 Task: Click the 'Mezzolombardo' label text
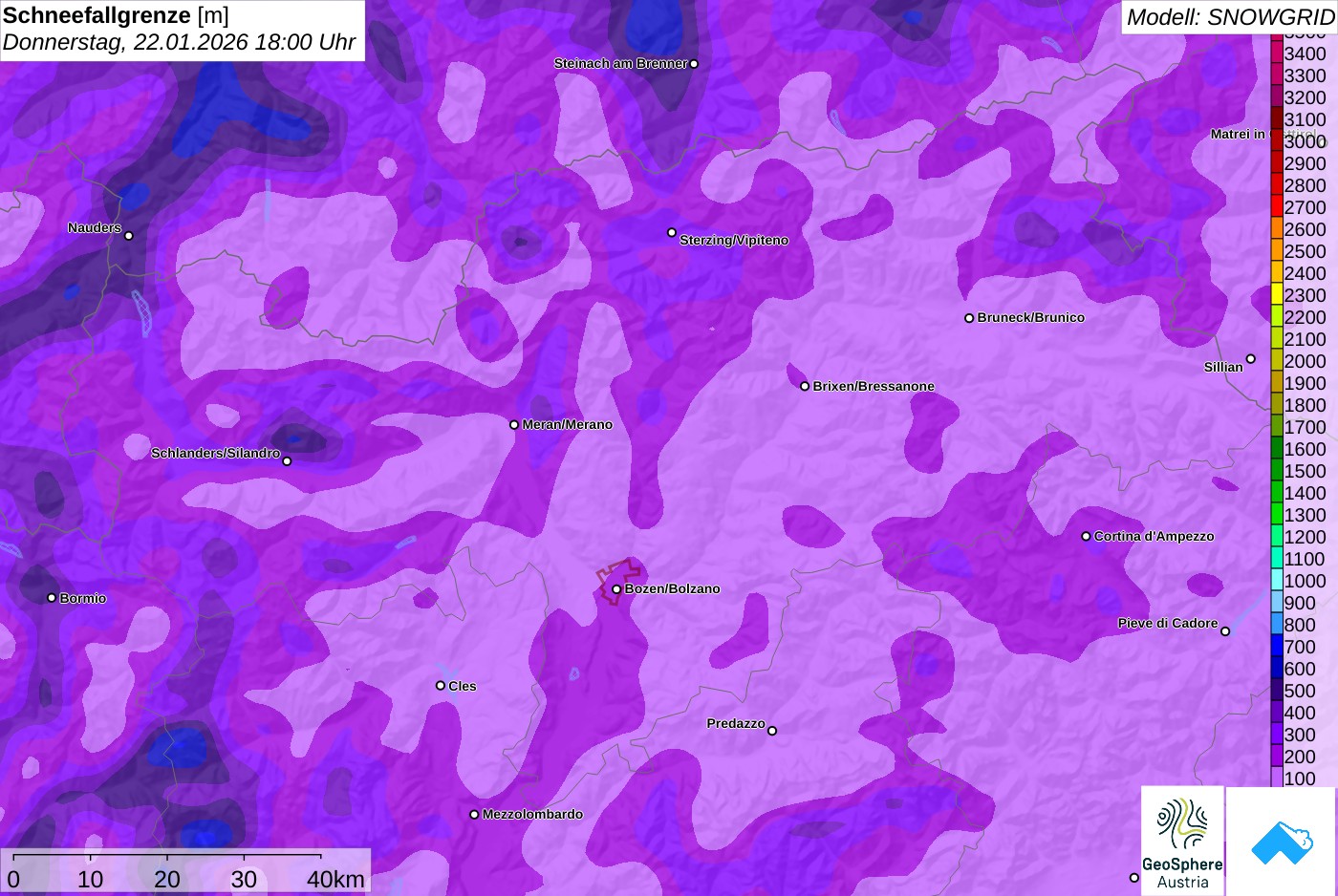532,814
